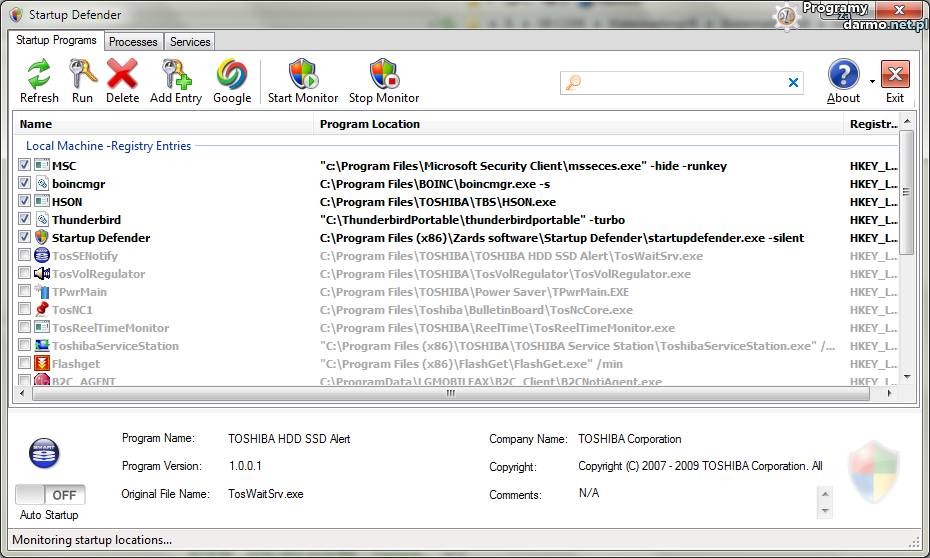Switch to the Processes tab
The image size is (930, 558).
(133, 42)
